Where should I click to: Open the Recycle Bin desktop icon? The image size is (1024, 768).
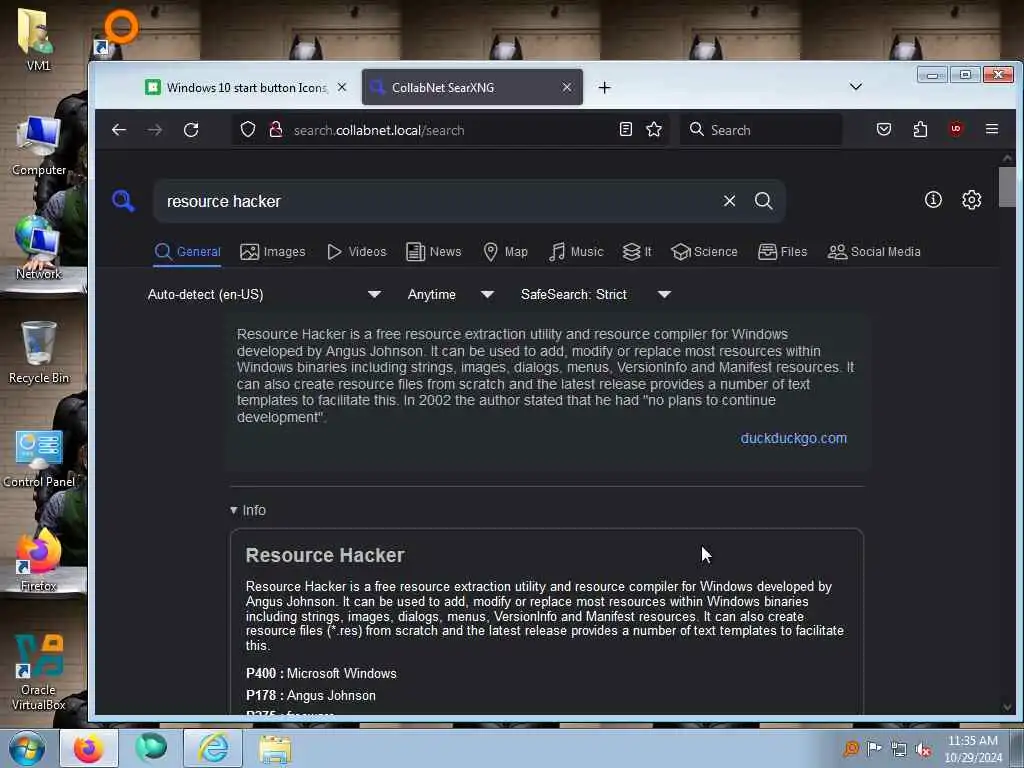click(39, 352)
